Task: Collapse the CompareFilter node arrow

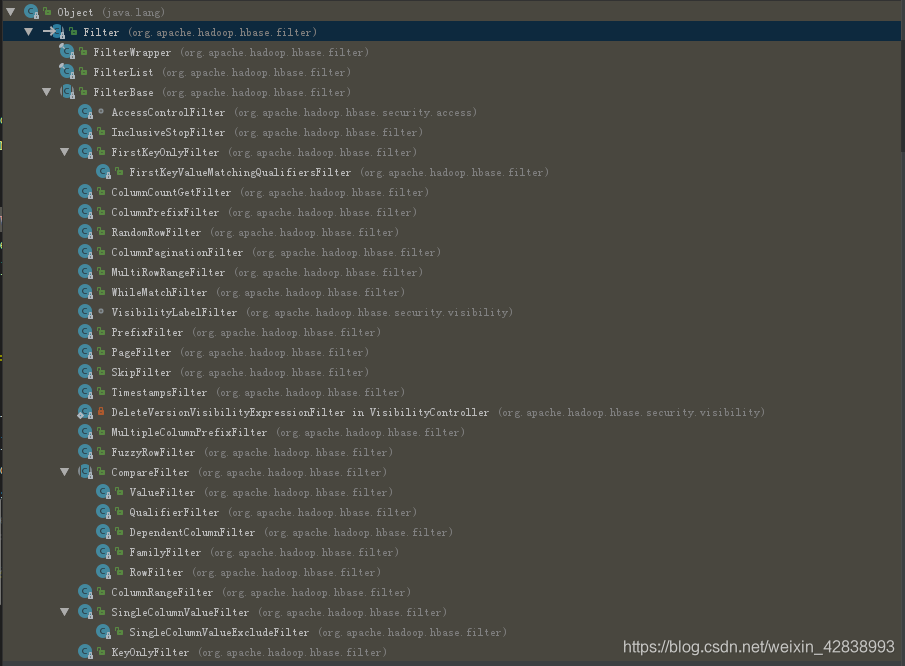Action: tap(65, 472)
